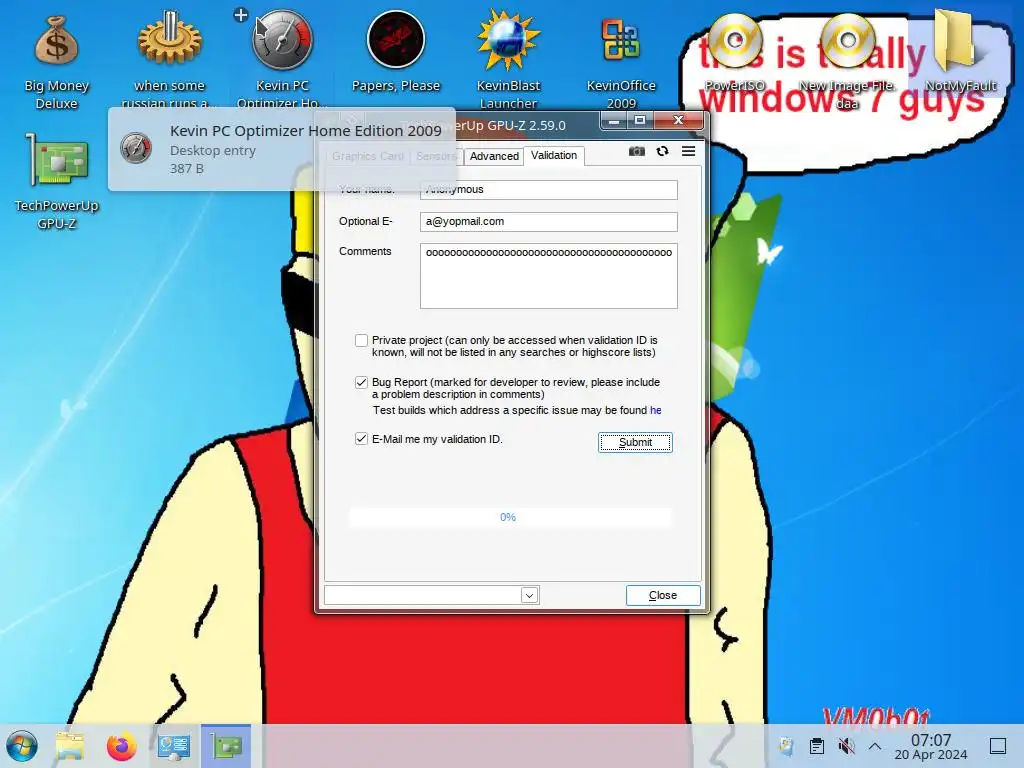Enable the Private project checkbox
Viewport: 1024px width, 768px height.
click(361, 340)
